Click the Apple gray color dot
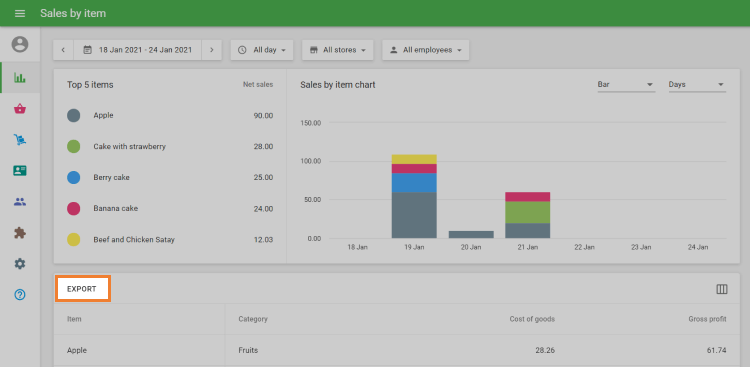750x367 pixels. pos(73,115)
